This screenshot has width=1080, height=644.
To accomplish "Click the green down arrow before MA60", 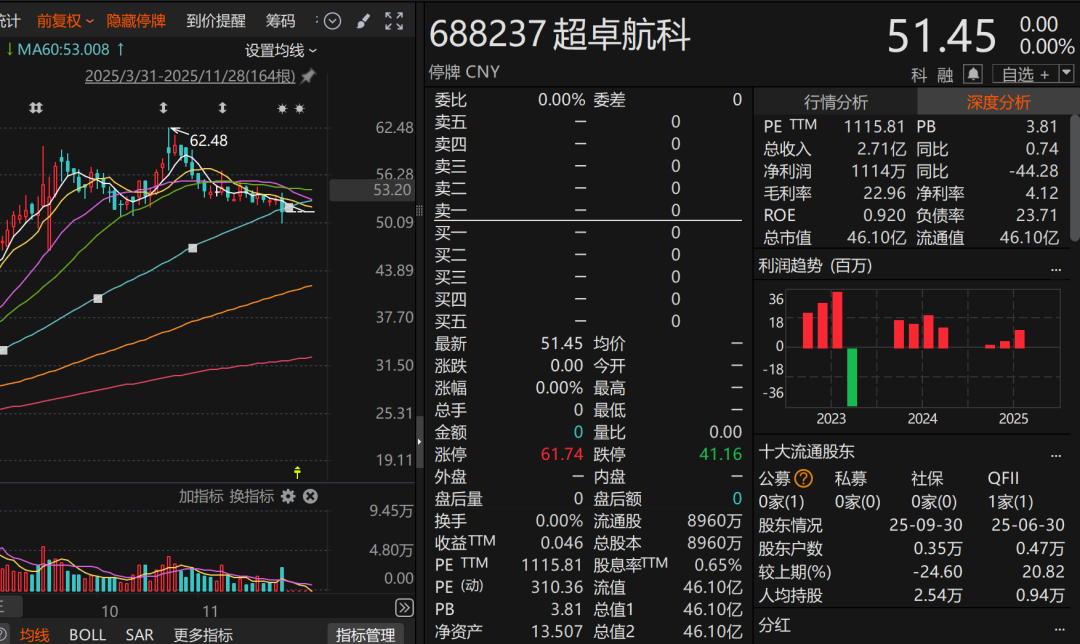I will (9, 49).
